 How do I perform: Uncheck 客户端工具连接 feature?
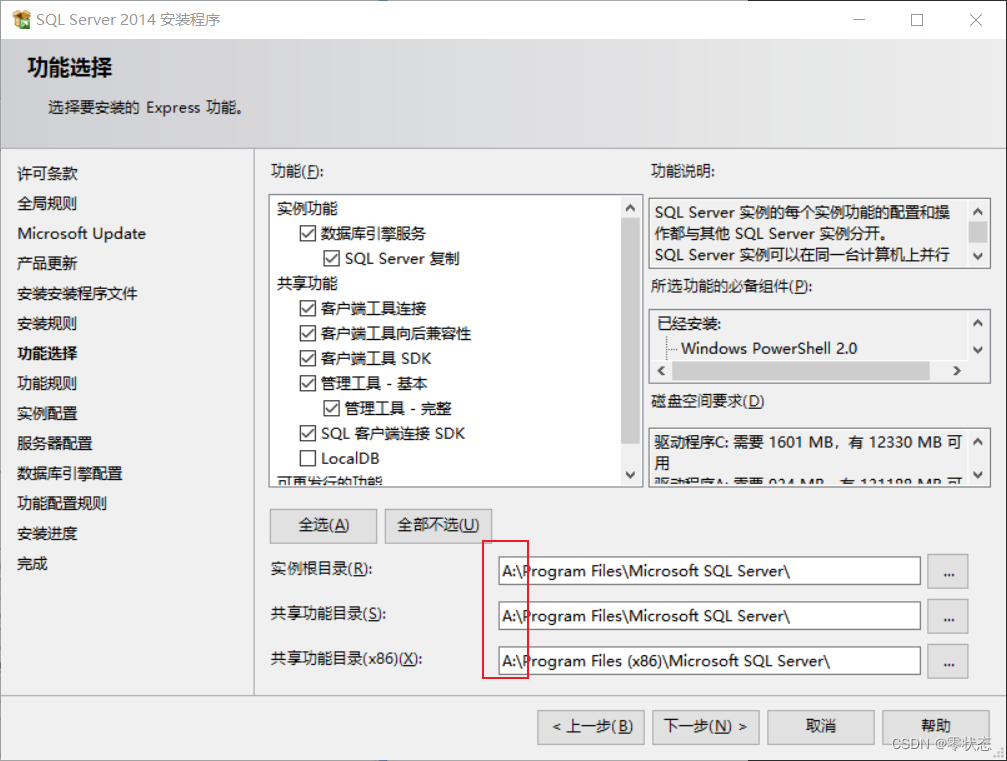point(308,308)
